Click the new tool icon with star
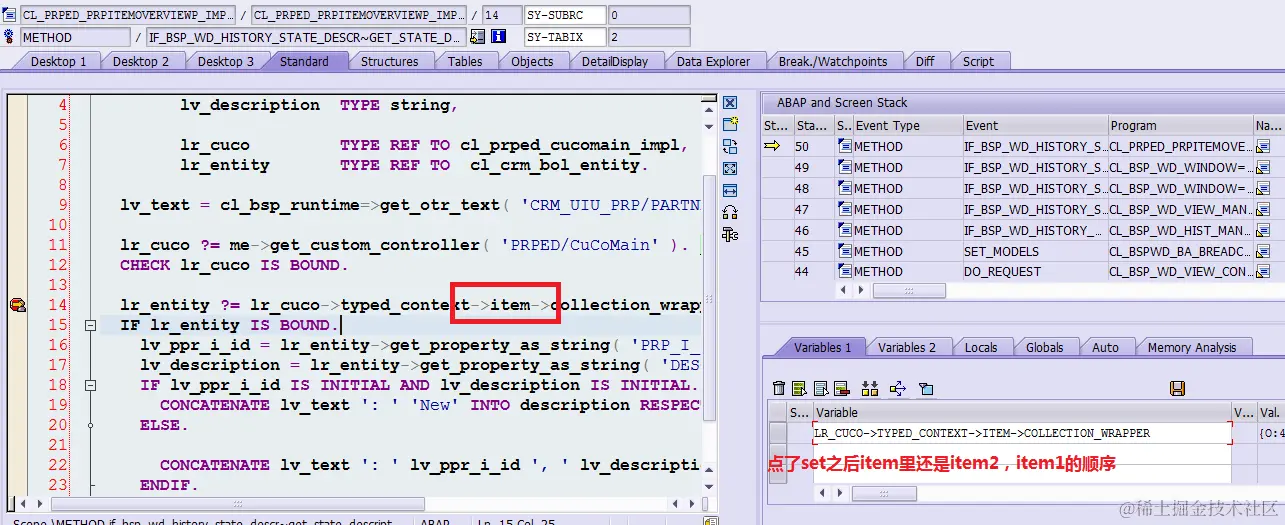 click(x=730, y=124)
